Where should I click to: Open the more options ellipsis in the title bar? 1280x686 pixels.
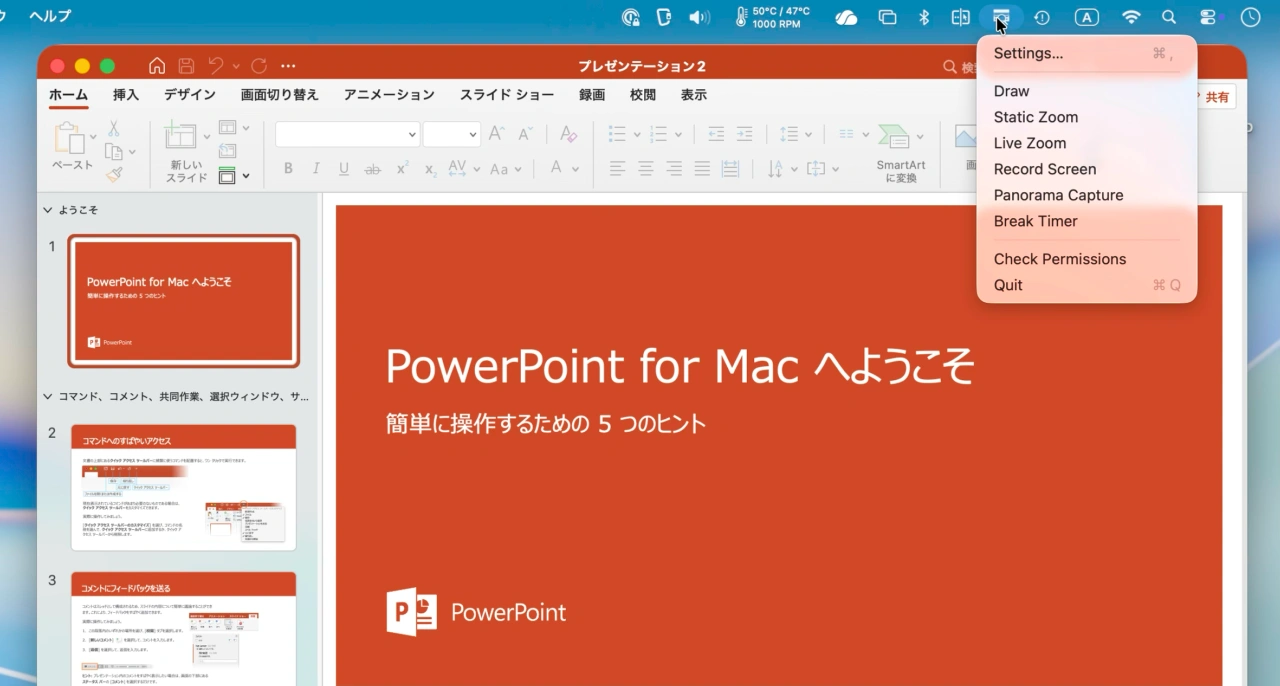[x=288, y=66]
